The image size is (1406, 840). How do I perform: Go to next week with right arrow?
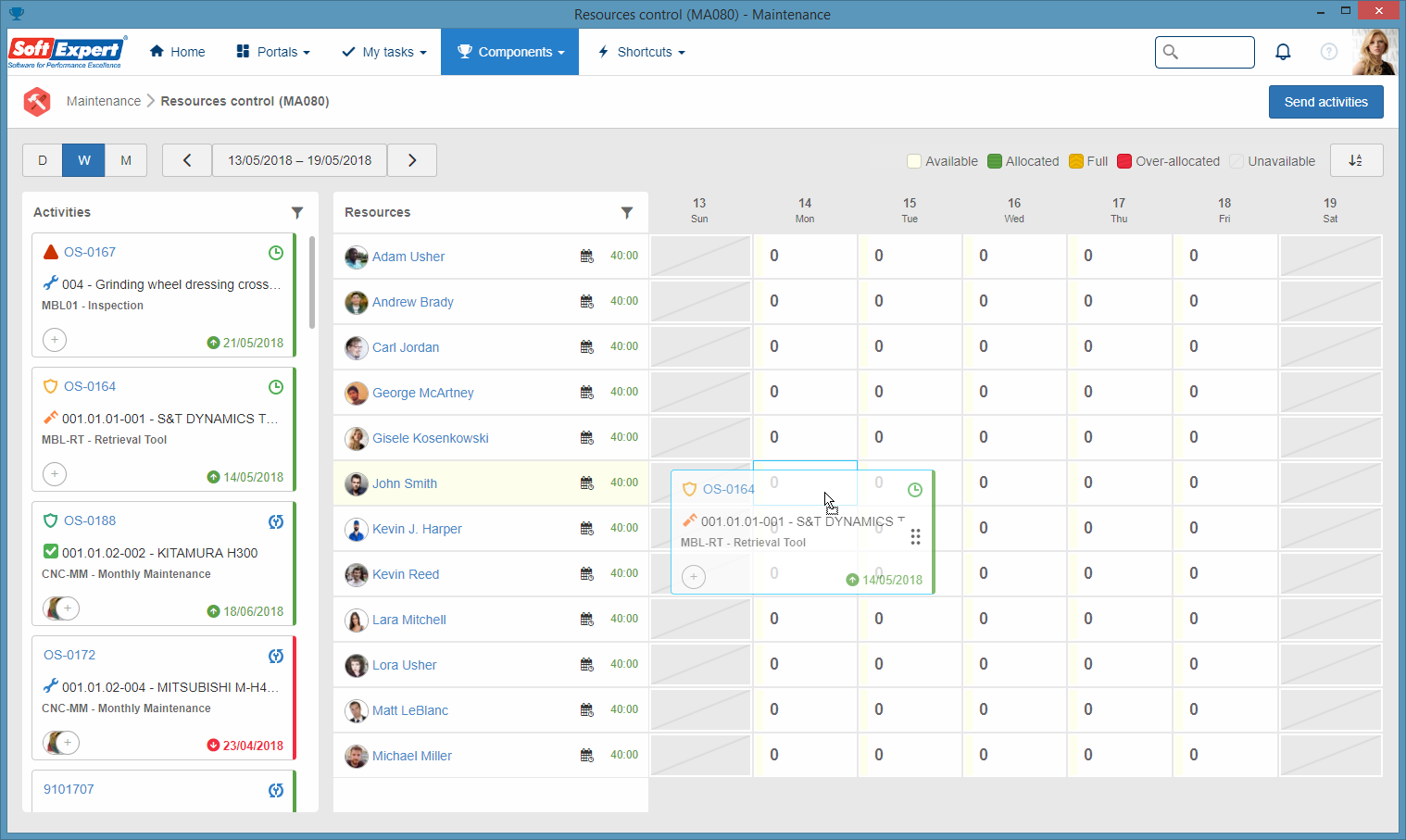tap(412, 160)
